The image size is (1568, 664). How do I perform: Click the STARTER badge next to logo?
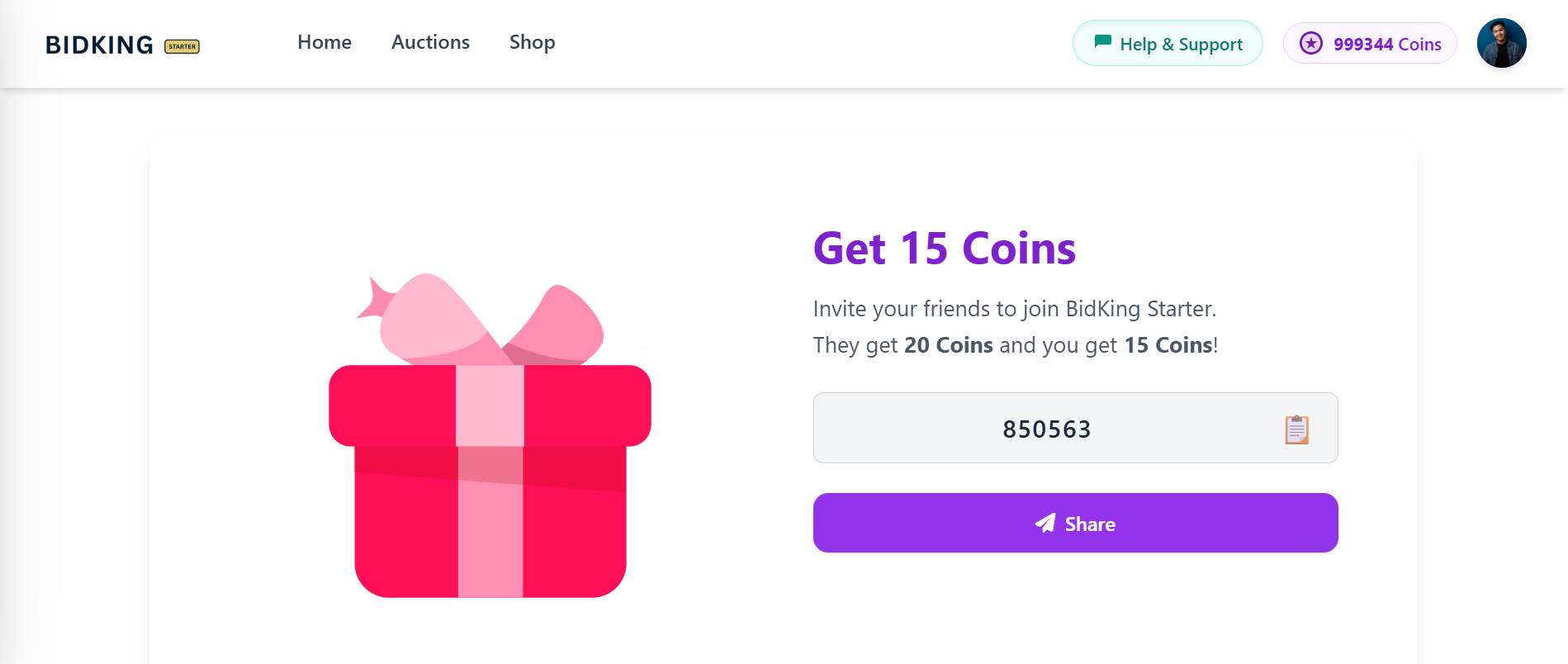(182, 46)
